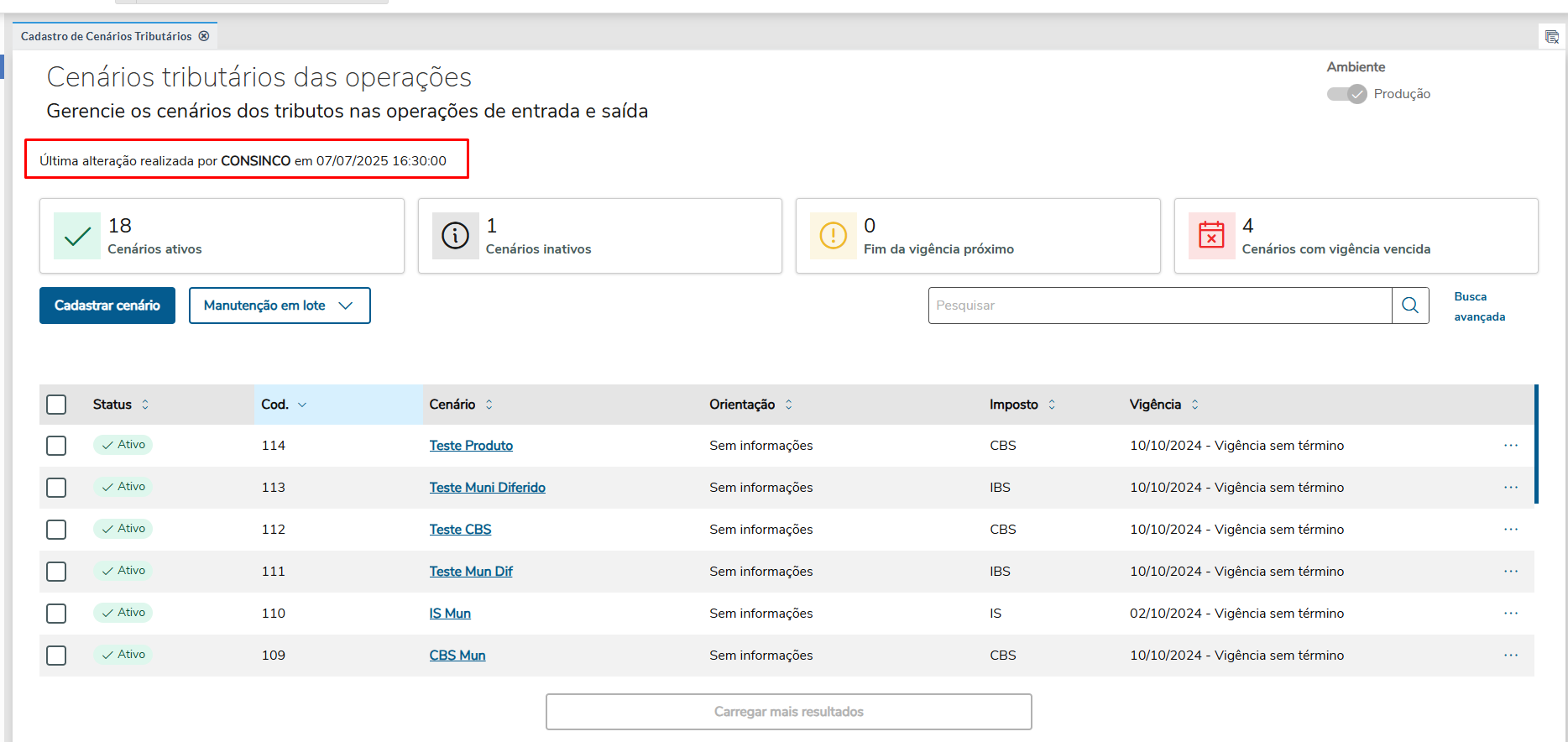Viewport: 1568px width, 742px height.
Task: Select checkbox for Teste Muni Diferido row
Action: point(56,488)
